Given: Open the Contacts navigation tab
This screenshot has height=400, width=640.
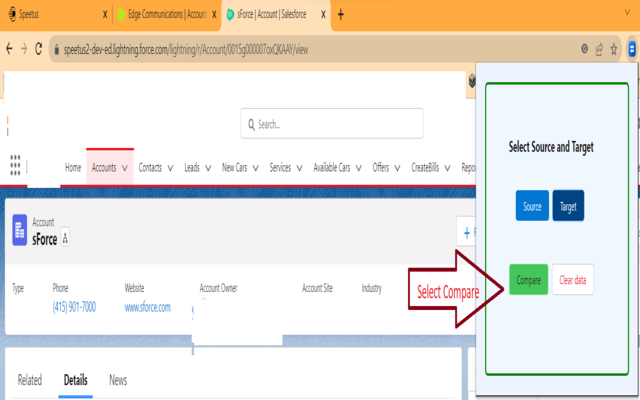Looking at the screenshot, I should pos(150,168).
